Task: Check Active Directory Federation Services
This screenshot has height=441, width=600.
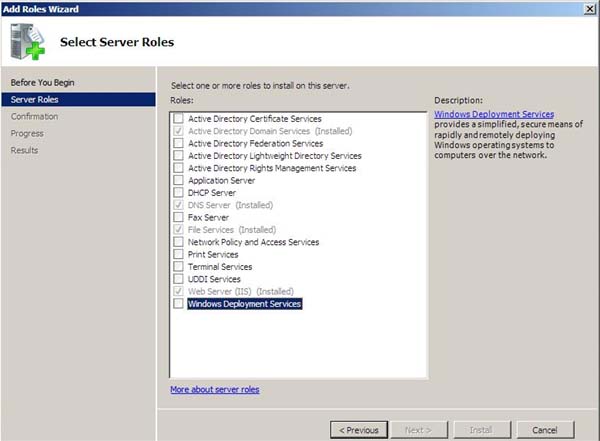Action: click(x=178, y=143)
